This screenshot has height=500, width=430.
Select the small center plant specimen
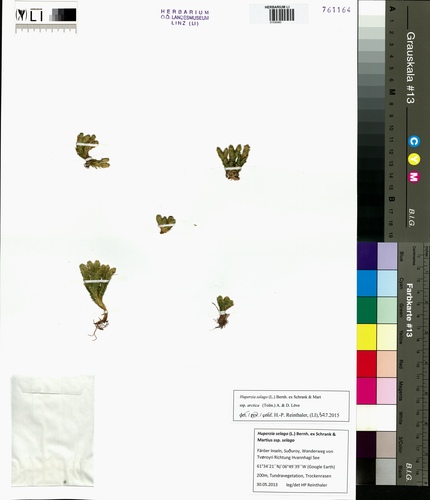click(x=166, y=224)
